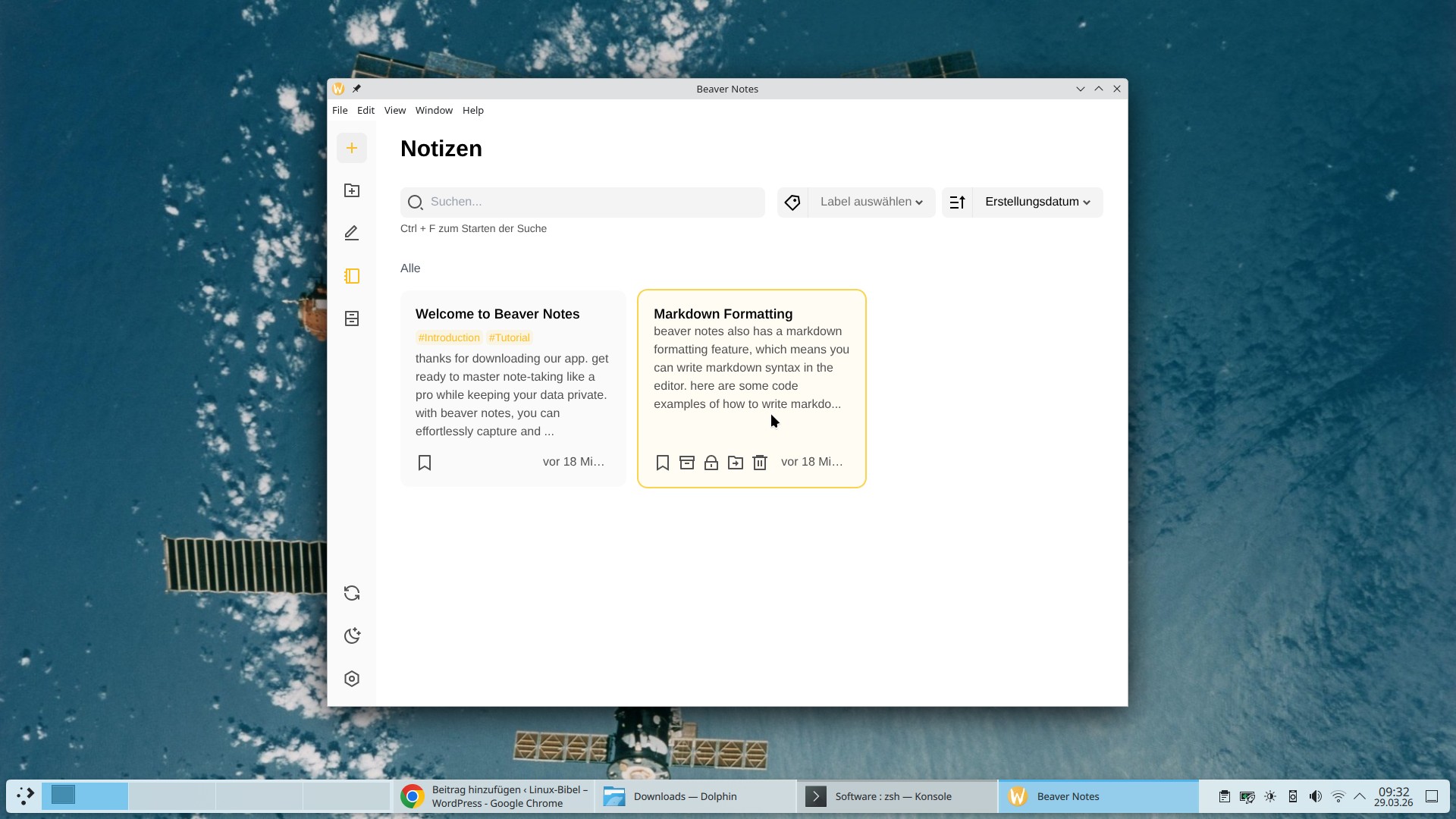Screen dimensions: 1456x819
Task: Click the pencil edit icon in sidebar
Action: coord(351,233)
